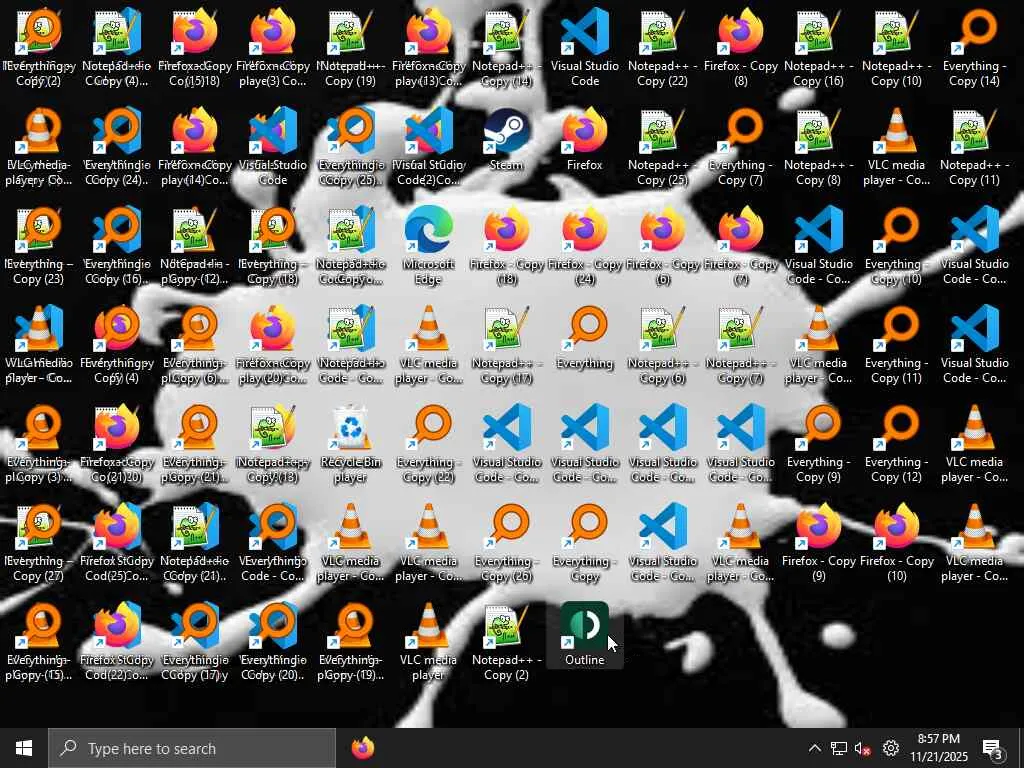Select the Everything - Copy (11) shortcut

(897, 346)
